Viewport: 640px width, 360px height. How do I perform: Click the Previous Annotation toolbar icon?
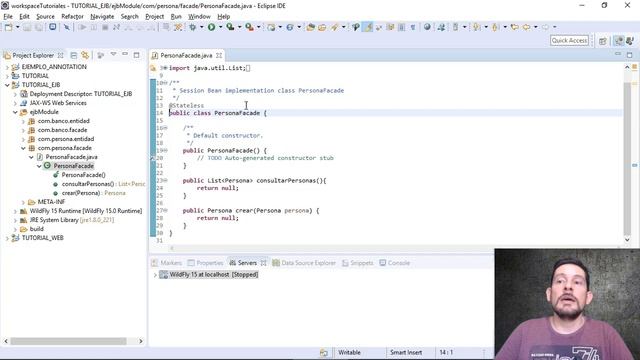pos(495,27)
